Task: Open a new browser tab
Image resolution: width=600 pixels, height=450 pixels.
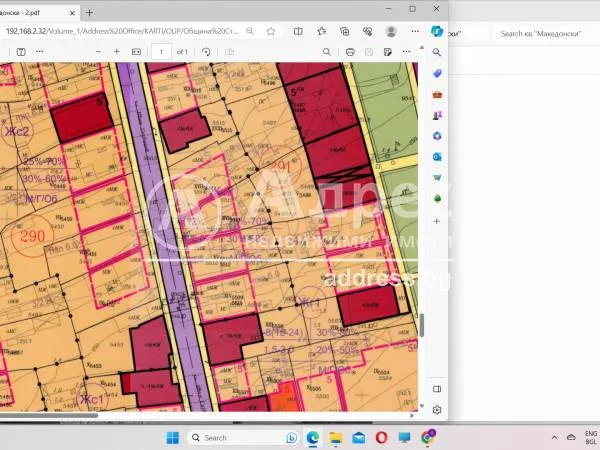Action: coord(90,13)
